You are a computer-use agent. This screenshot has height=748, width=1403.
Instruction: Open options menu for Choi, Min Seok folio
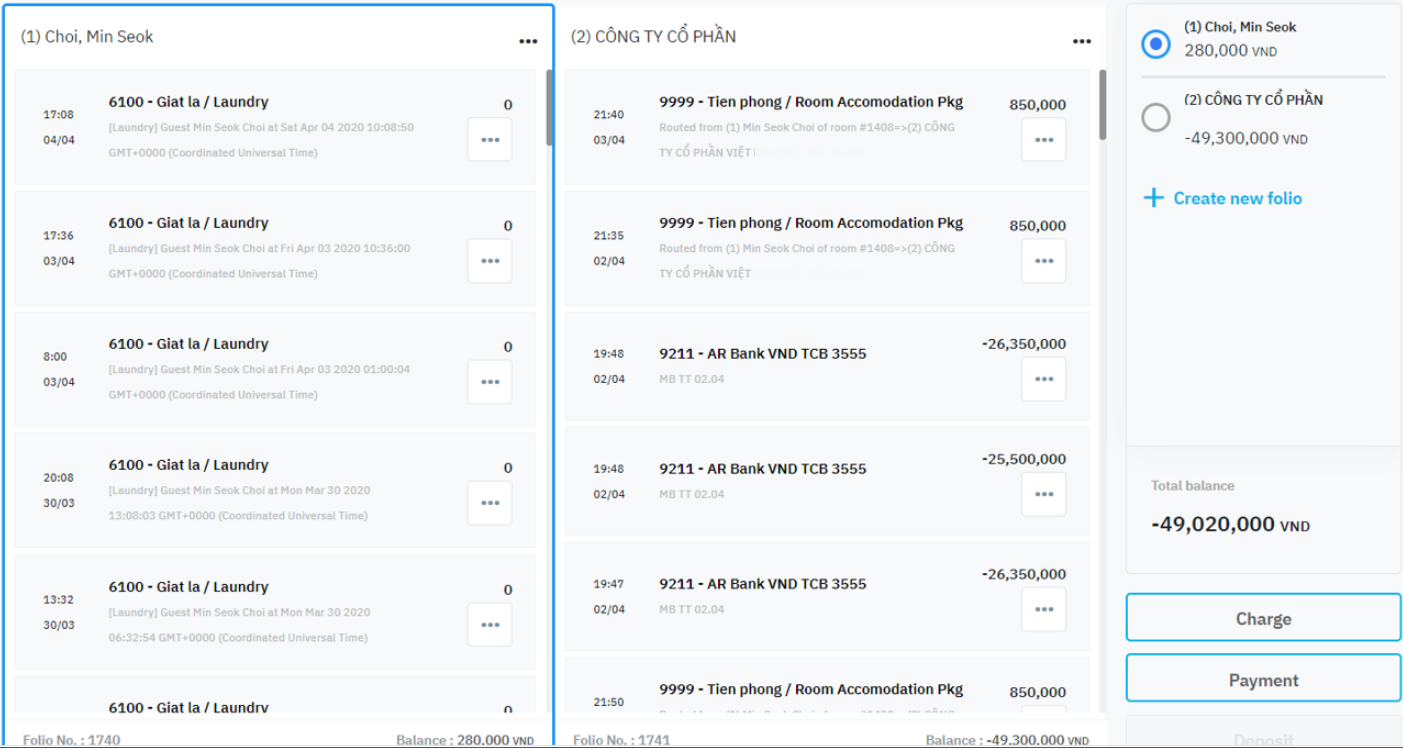528,42
